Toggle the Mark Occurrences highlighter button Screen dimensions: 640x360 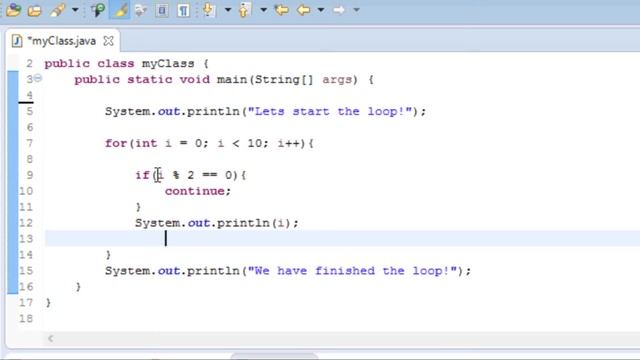120,10
